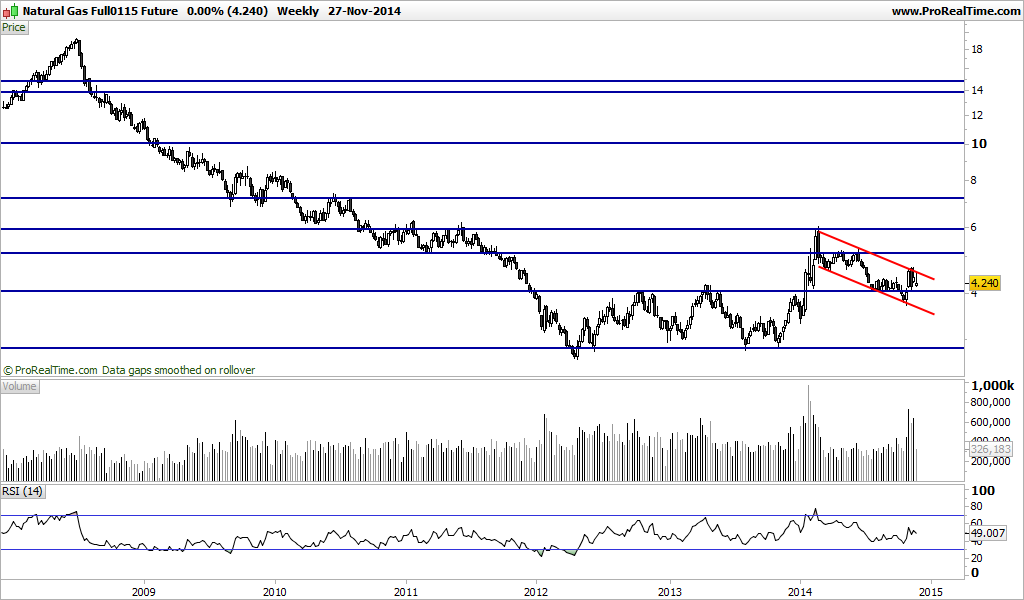Screen dimensions: 1024x600
Task: Click the 2014 label on time axis
Action: 801,592
